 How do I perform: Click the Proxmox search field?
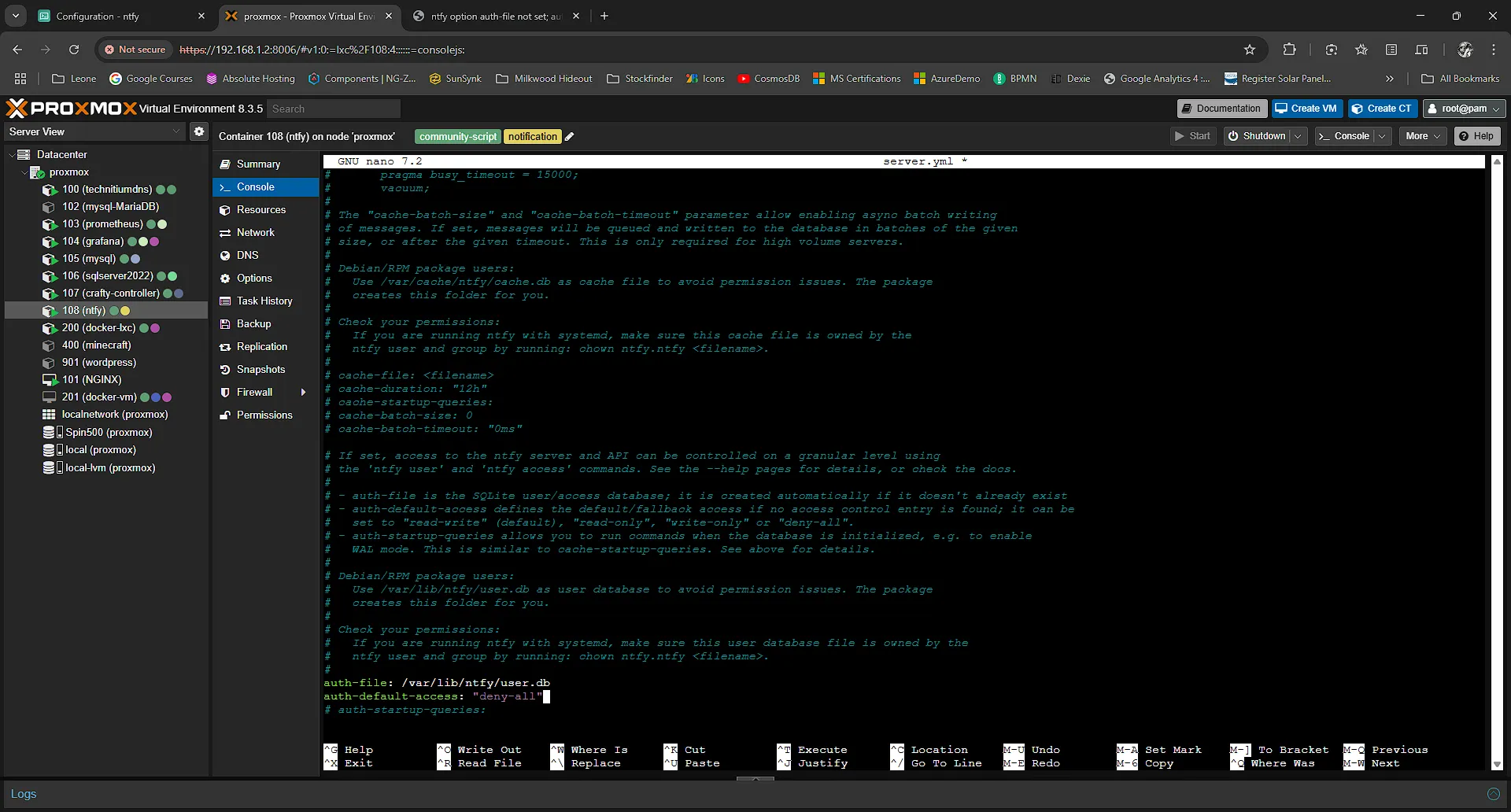click(334, 109)
